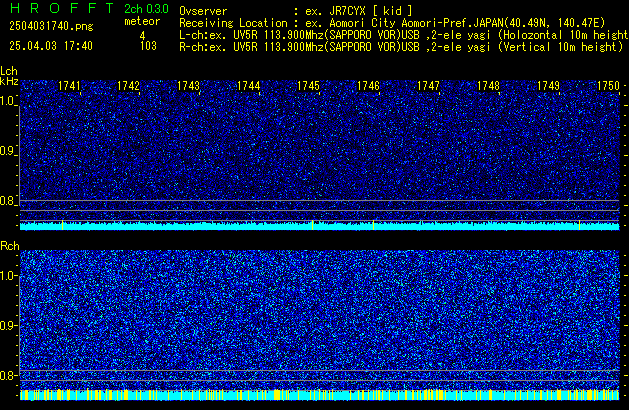Click the HROFFT title text

tap(61, 8)
